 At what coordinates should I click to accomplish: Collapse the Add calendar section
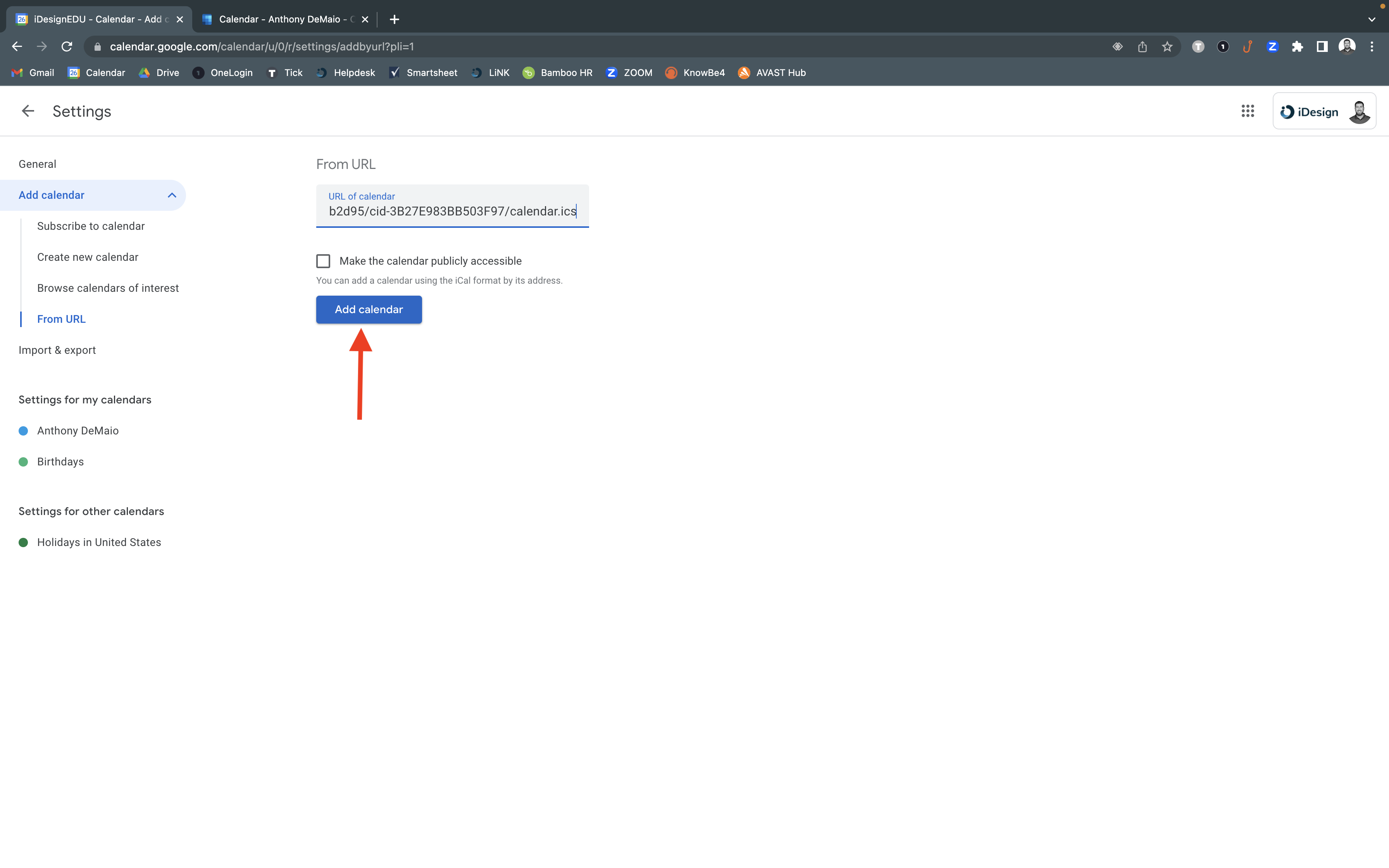172,195
